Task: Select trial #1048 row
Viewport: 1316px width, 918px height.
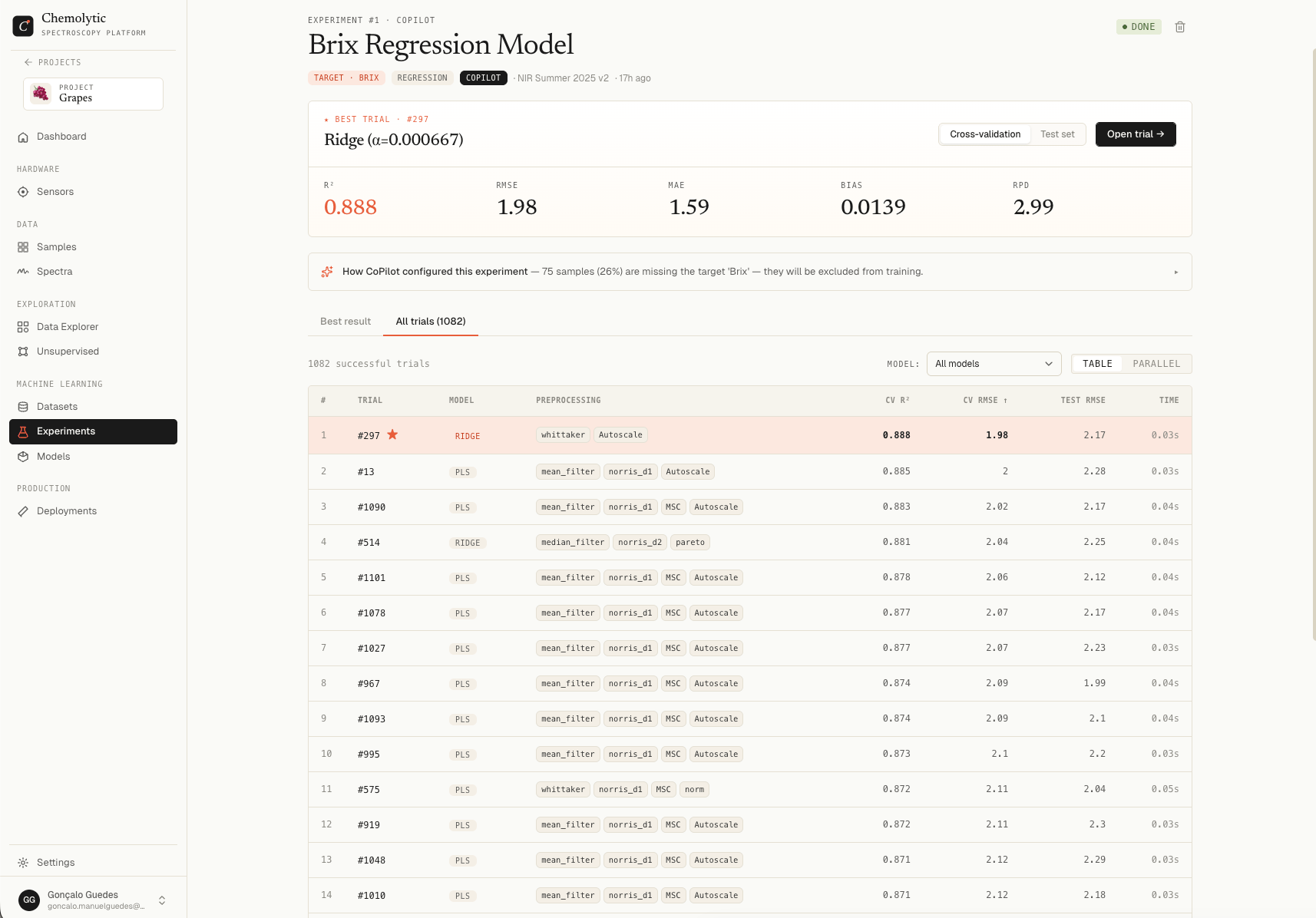Action: (750, 860)
